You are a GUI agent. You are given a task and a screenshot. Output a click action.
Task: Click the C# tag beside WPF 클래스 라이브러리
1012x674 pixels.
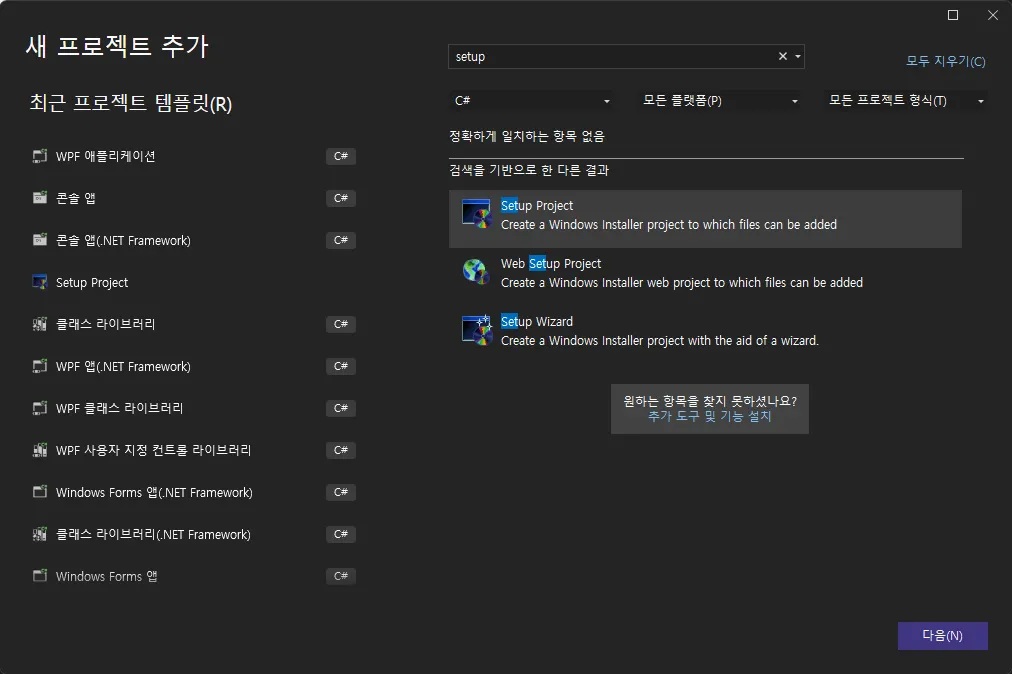(x=341, y=408)
